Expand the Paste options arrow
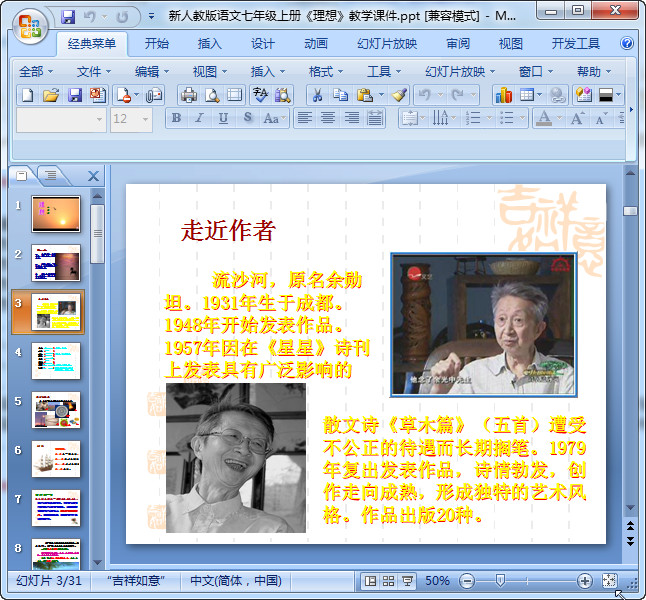This screenshot has width=646, height=600. click(x=382, y=95)
